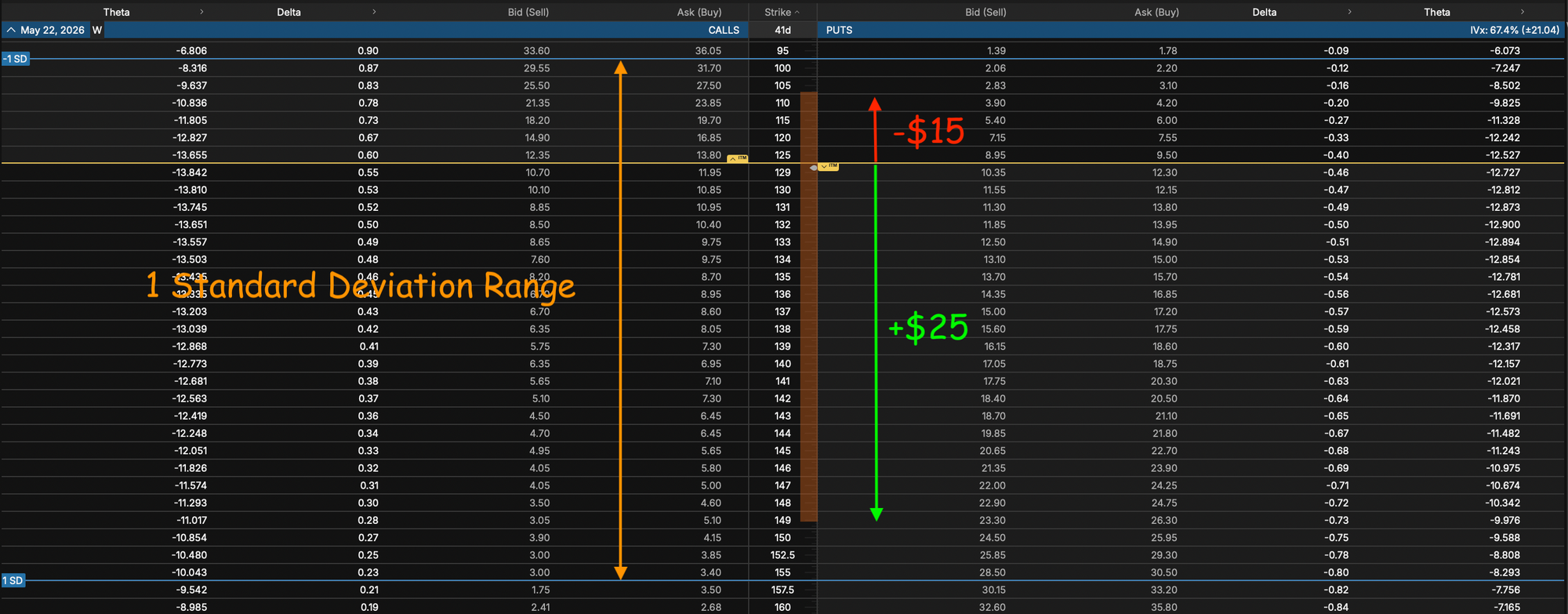Click the calls Delta column header
This screenshot has width=1568, height=614.
[x=289, y=12]
